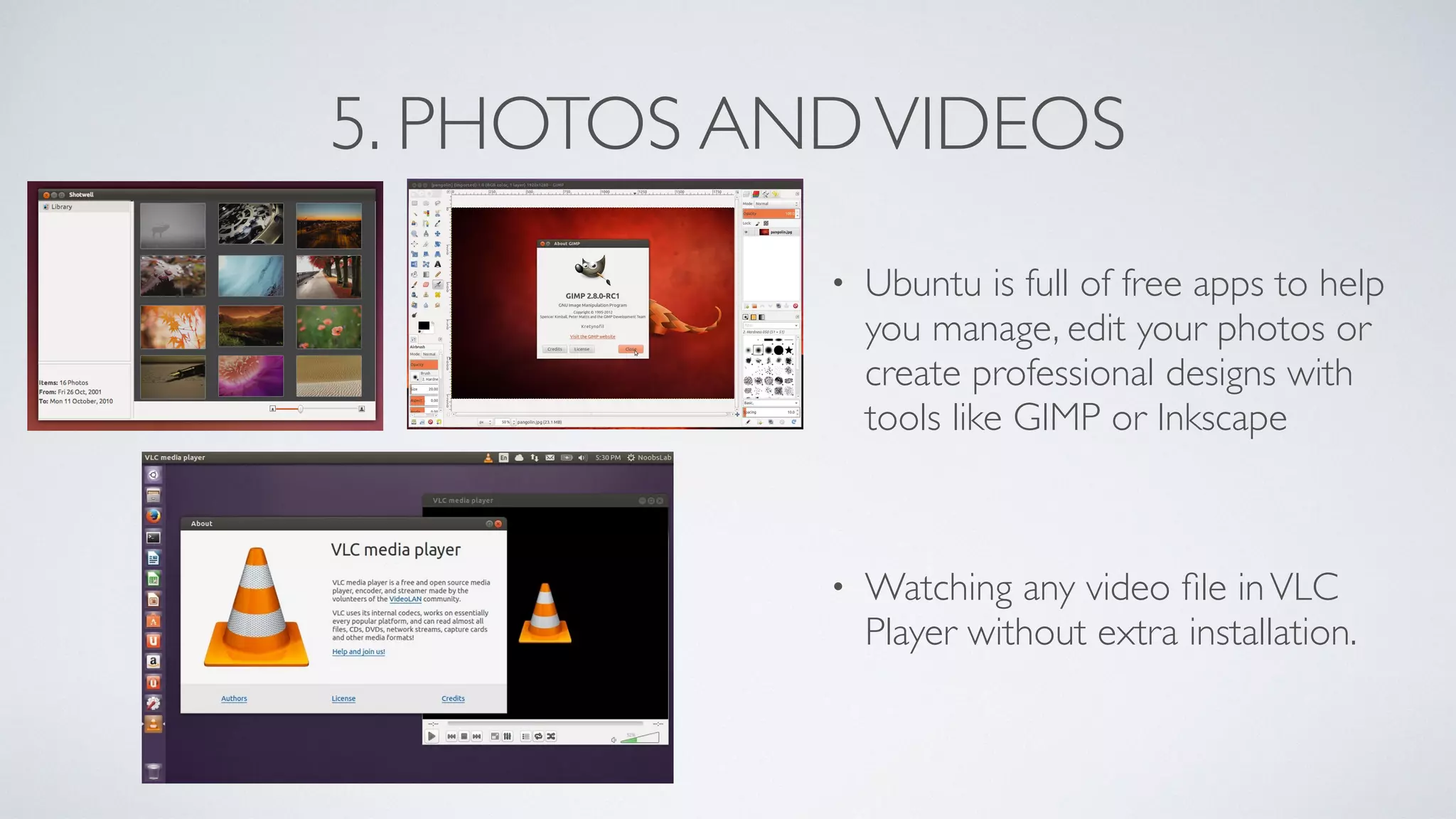Click the sound indicator in Ubuntu top panel
The width and height of the screenshot is (1456, 819).
582,458
